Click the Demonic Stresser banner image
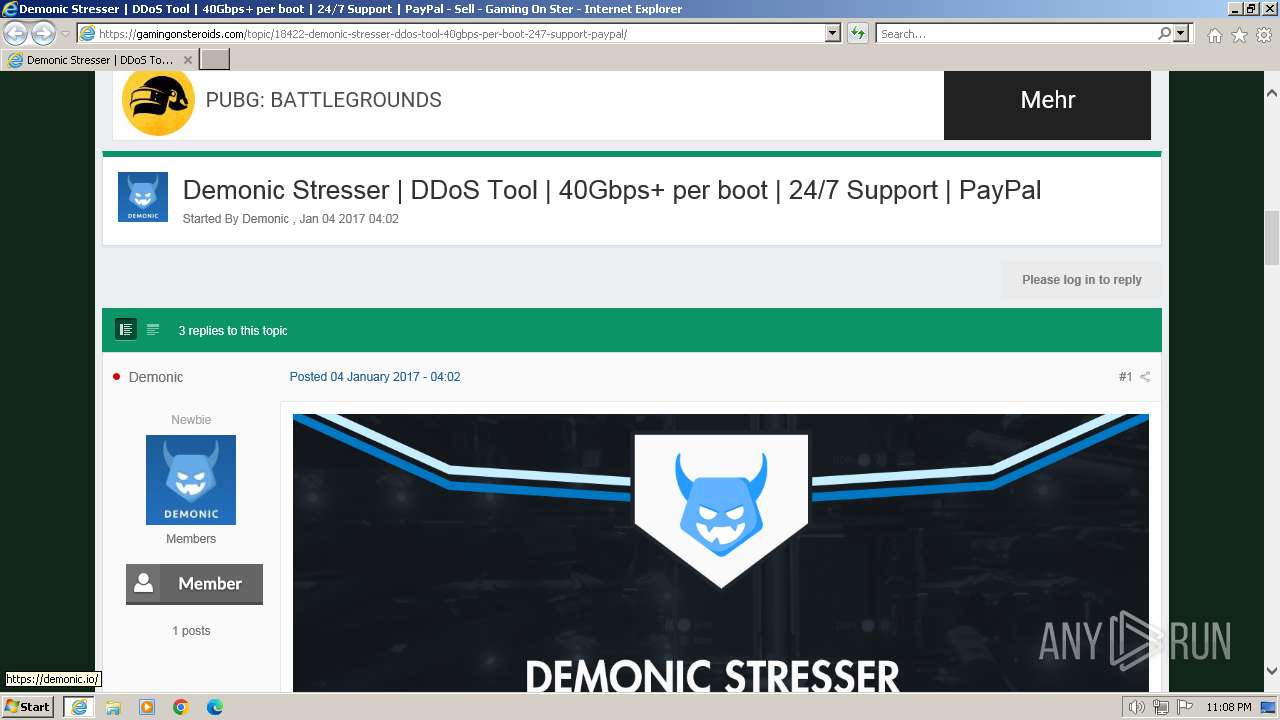Image resolution: width=1280 pixels, height=720 pixels. (x=720, y=552)
